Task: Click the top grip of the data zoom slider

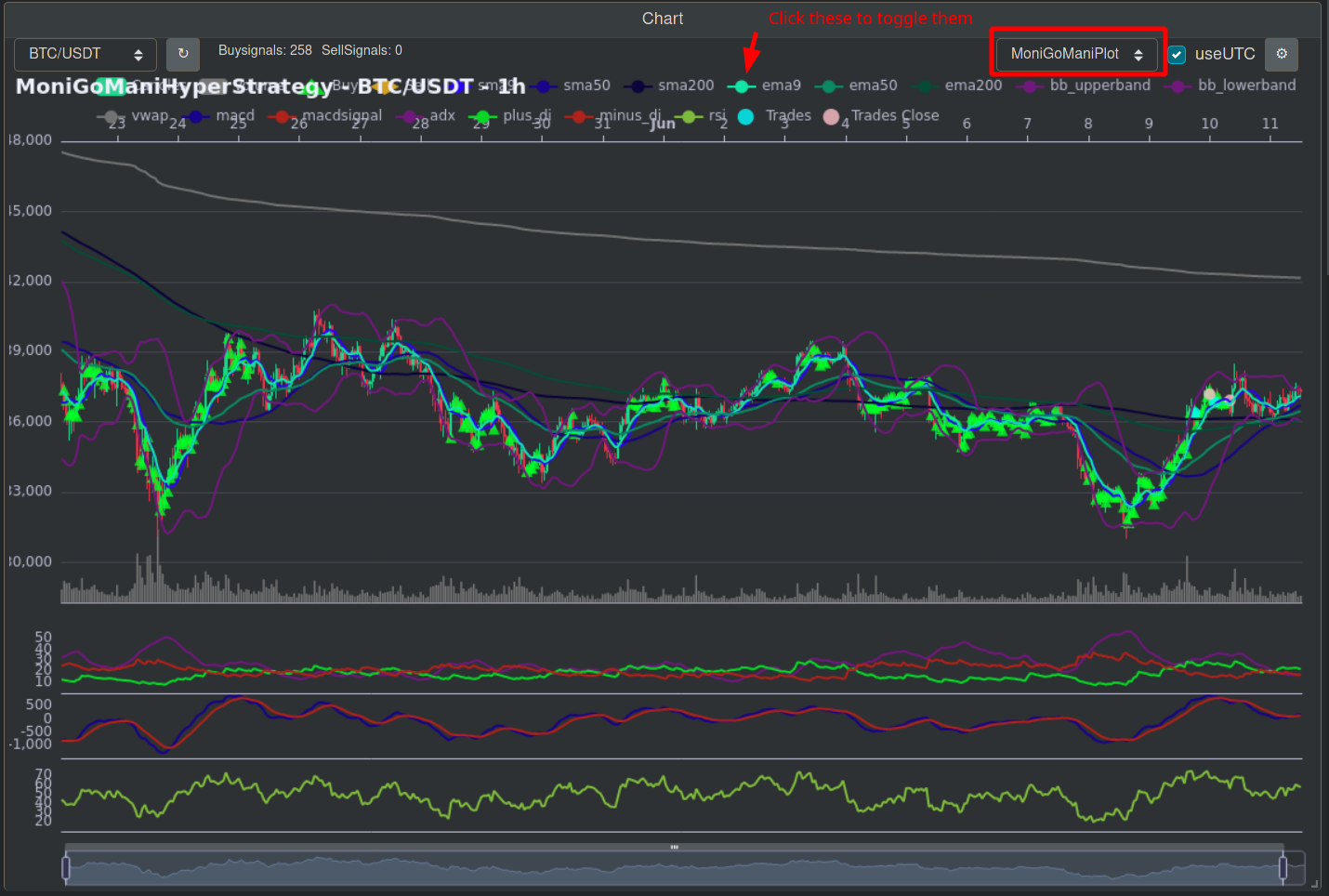Action: [x=675, y=847]
